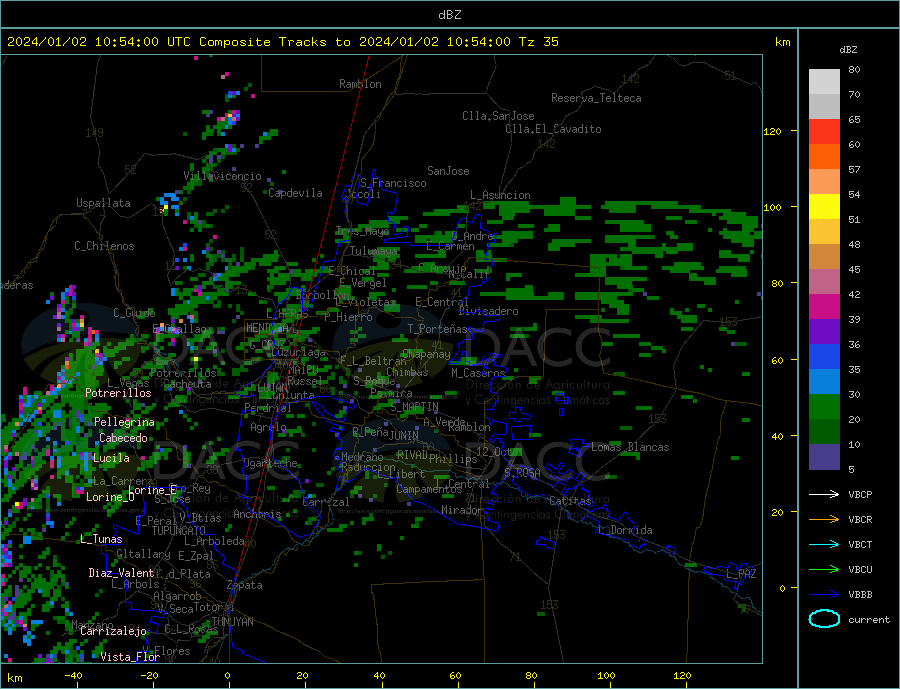Pick the gold swatch between 51 and 48 dBZ
This screenshot has height=689, width=900.
824,231
